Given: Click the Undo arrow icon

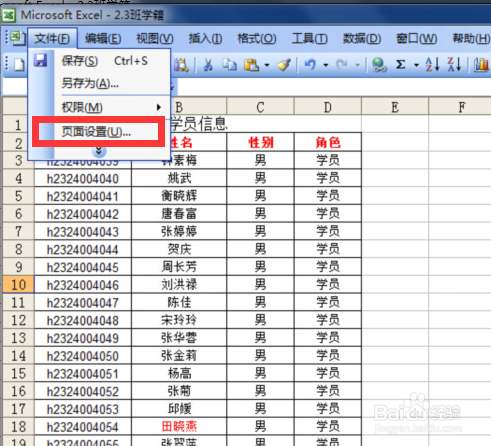Looking at the screenshot, I should click(310, 64).
